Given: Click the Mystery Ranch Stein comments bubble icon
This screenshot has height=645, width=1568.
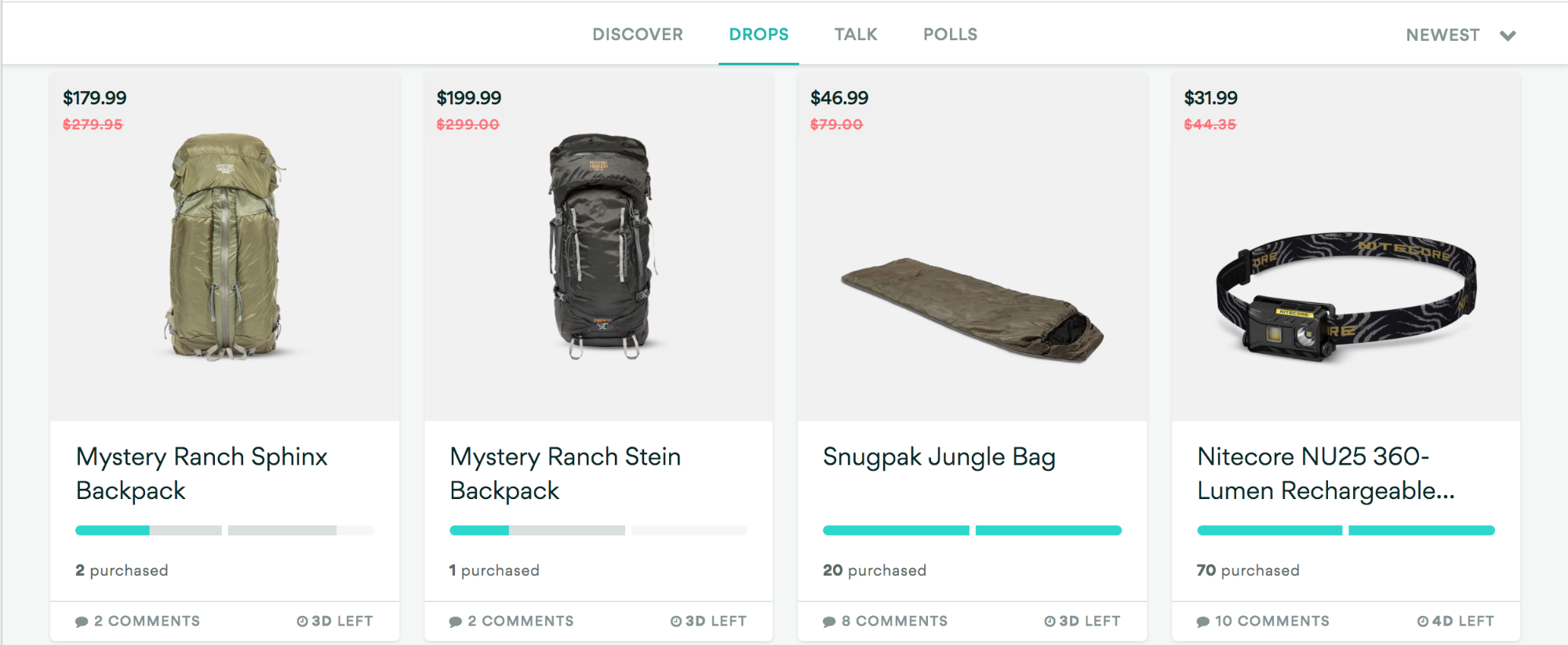Looking at the screenshot, I should click(455, 621).
